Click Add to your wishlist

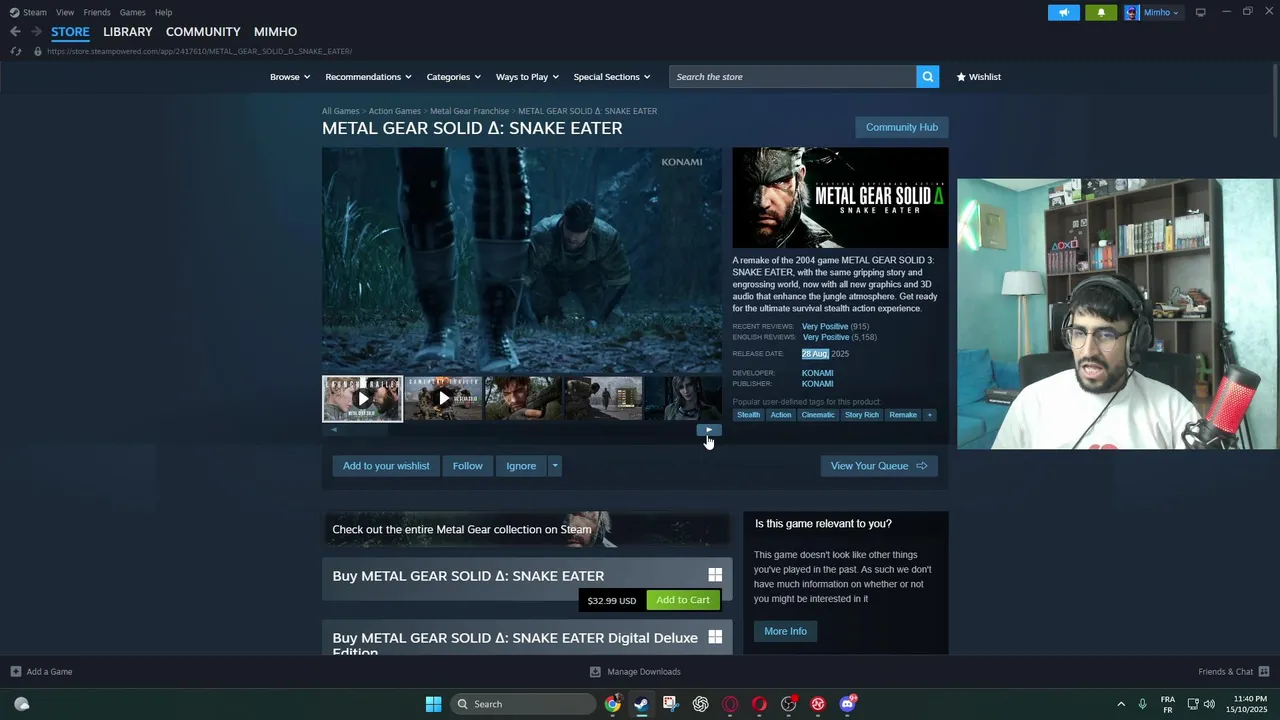tap(386, 466)
